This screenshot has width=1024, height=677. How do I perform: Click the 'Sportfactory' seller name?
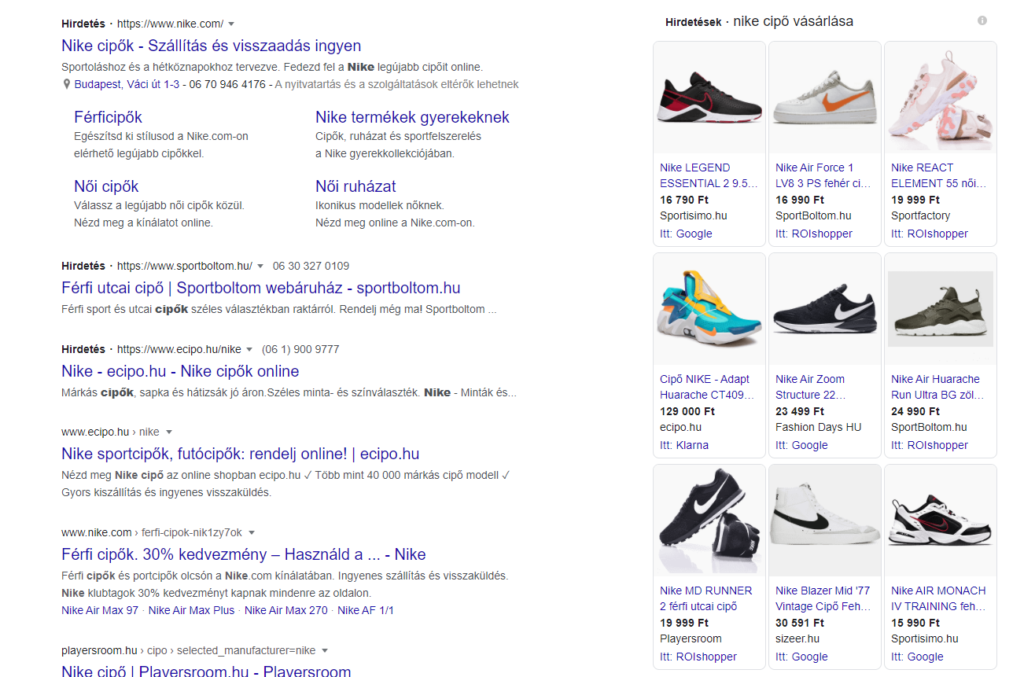(921, 216)
